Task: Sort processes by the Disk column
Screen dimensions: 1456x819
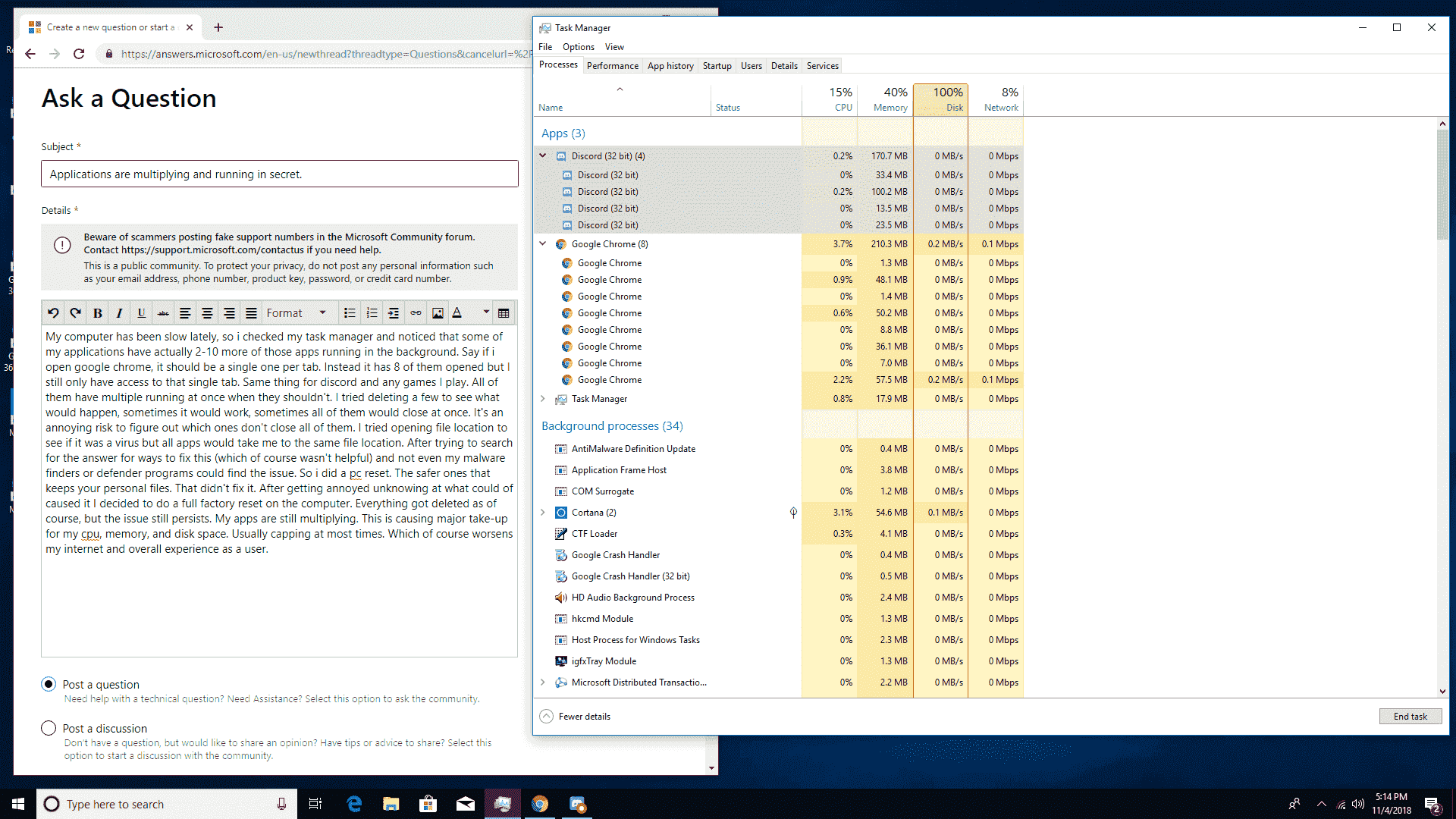Action: click(940, 99)
